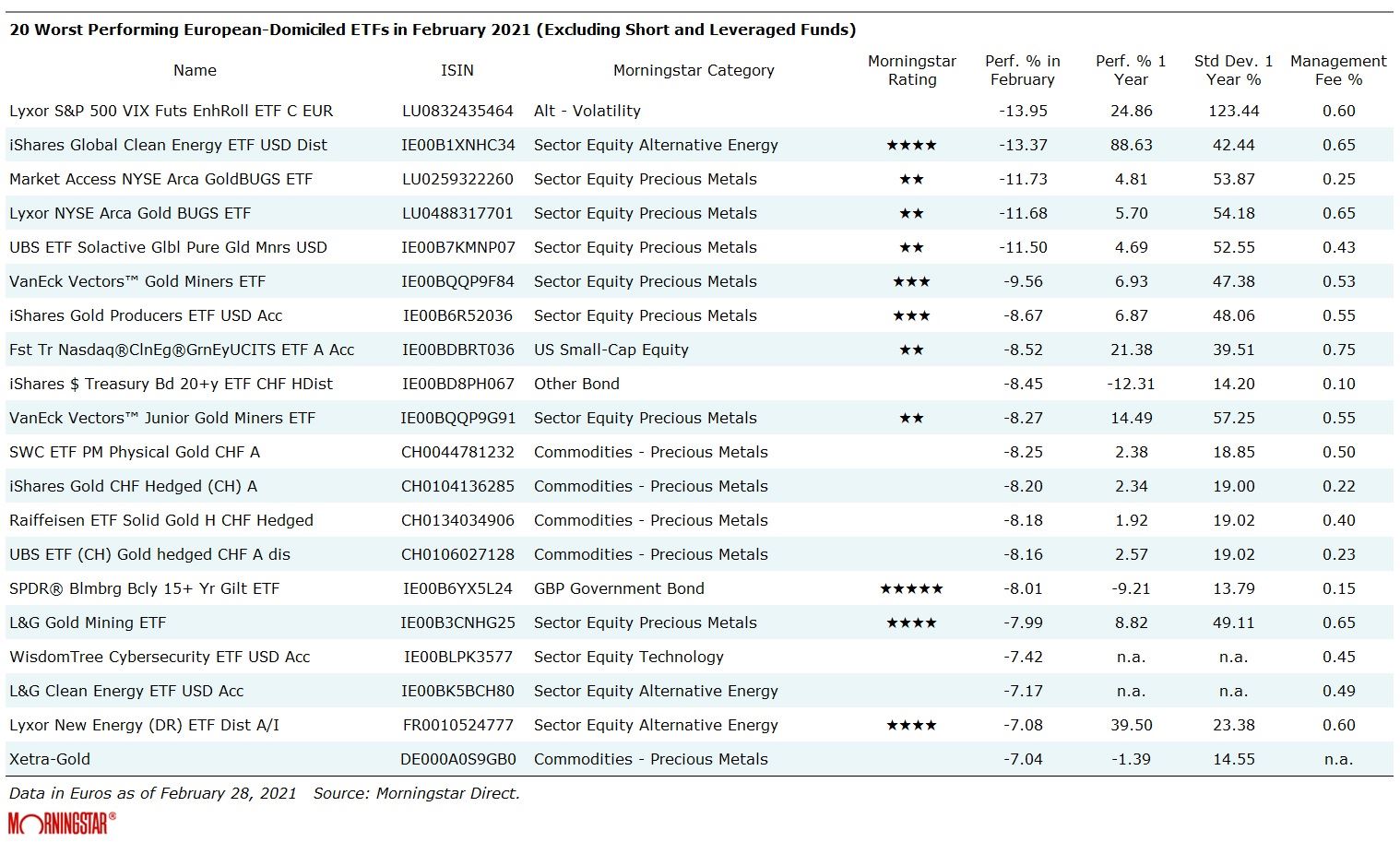Click the Morningstar logo
Image resolution: width=1400 pixels, height=842 pixels.
tap(62, 822)
